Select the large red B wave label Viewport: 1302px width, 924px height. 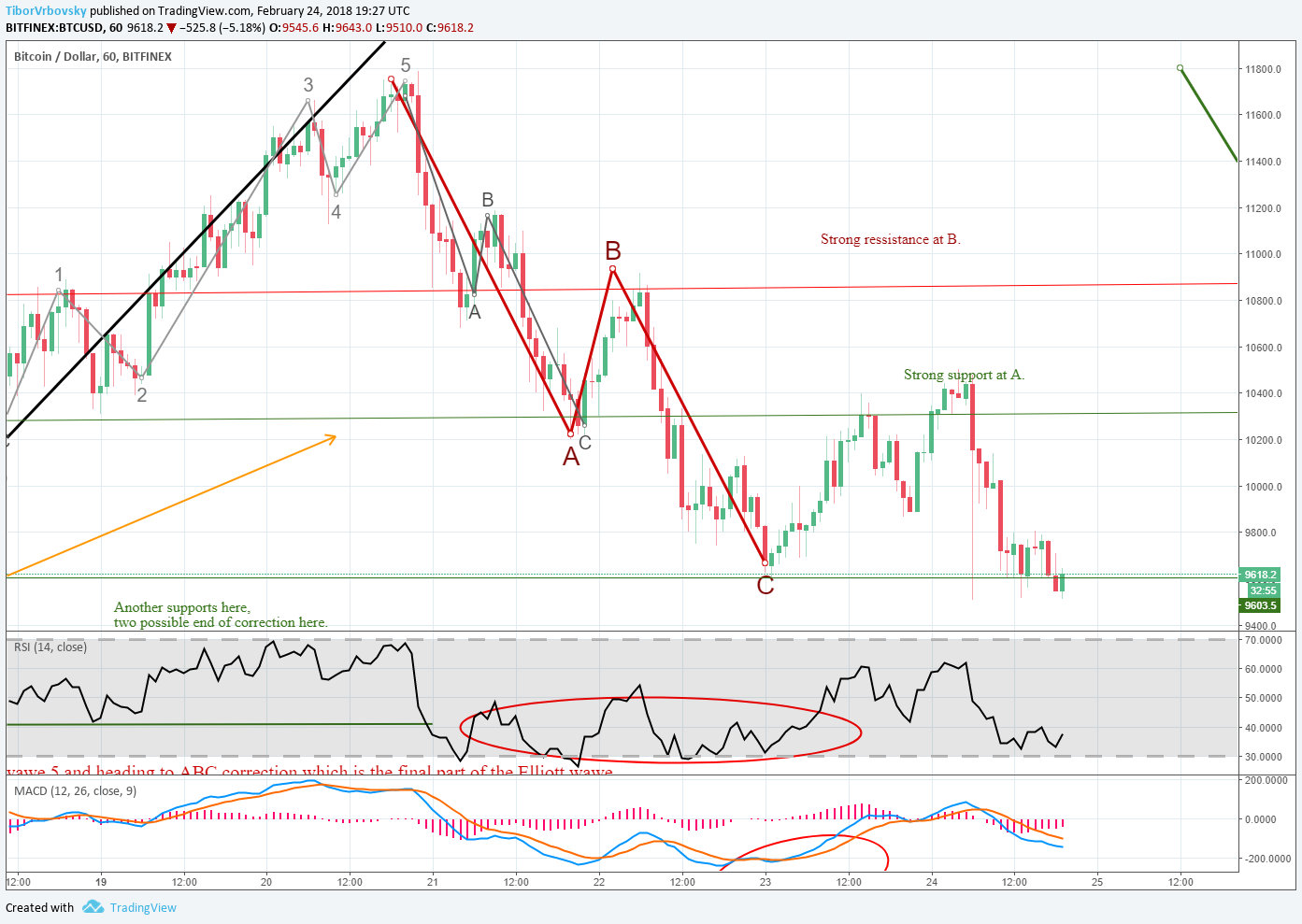[x=613, y=250]
